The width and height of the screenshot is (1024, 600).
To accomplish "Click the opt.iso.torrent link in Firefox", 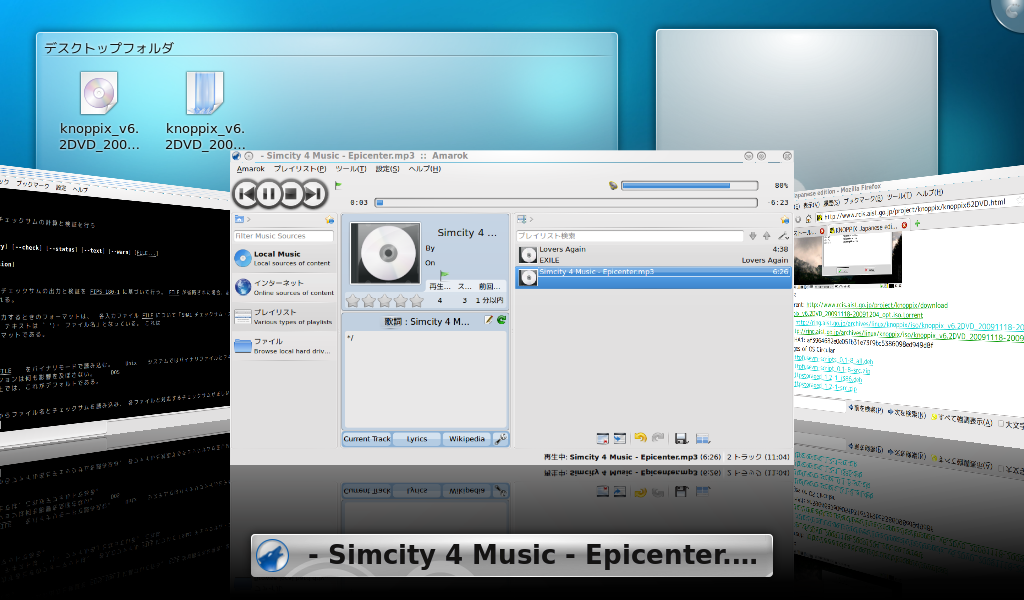I will 859,315.
